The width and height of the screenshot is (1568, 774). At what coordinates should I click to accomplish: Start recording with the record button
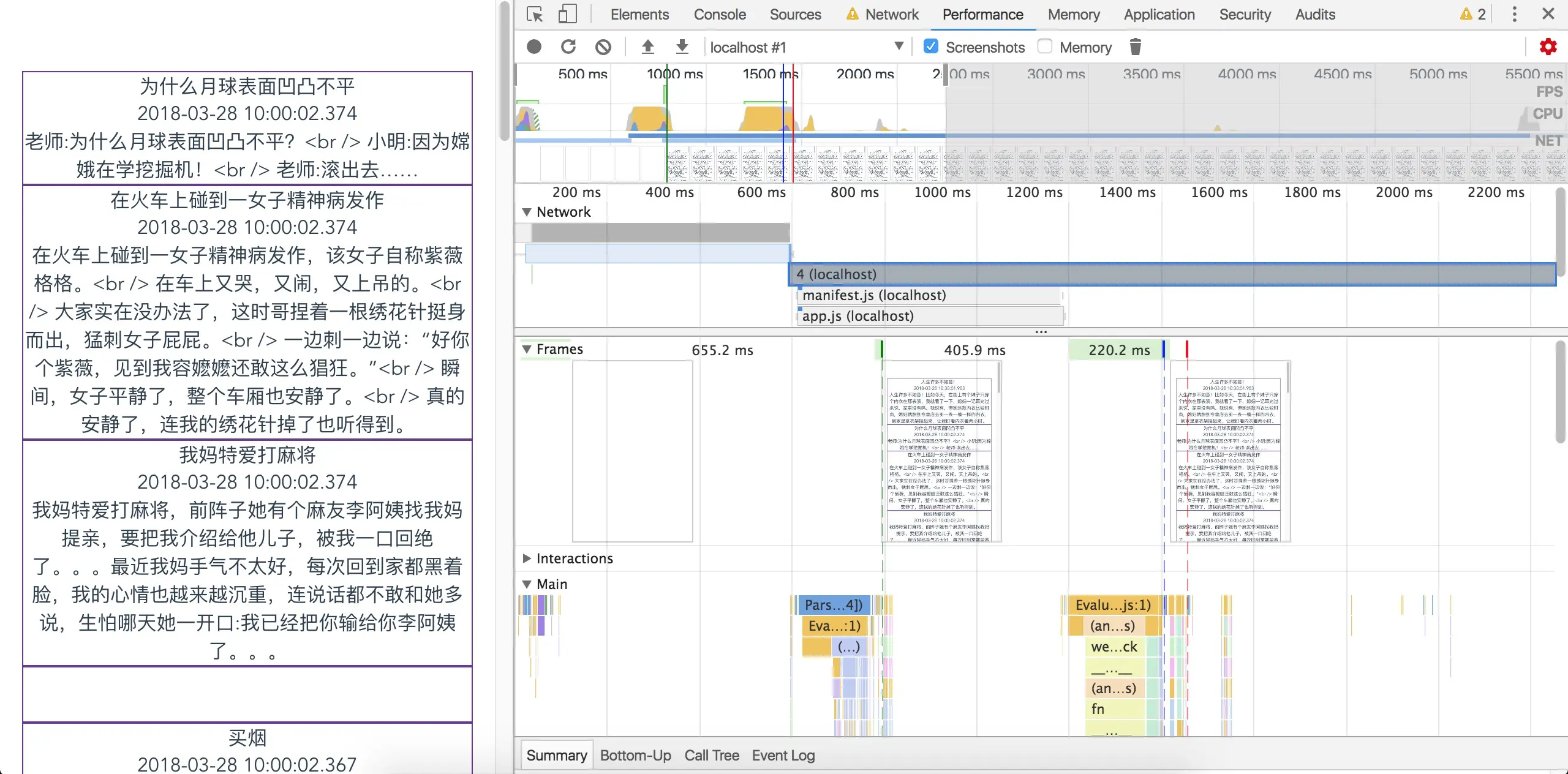point(534,47)
